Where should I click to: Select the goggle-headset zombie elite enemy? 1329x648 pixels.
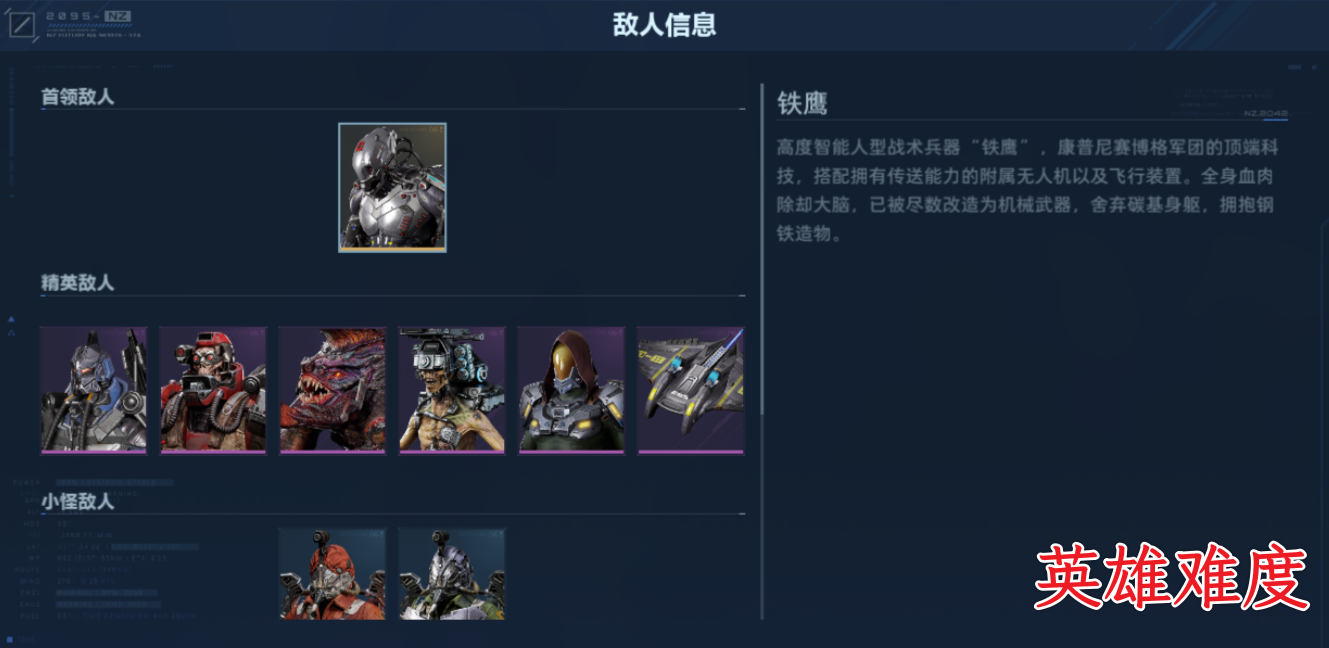[452, 390]
